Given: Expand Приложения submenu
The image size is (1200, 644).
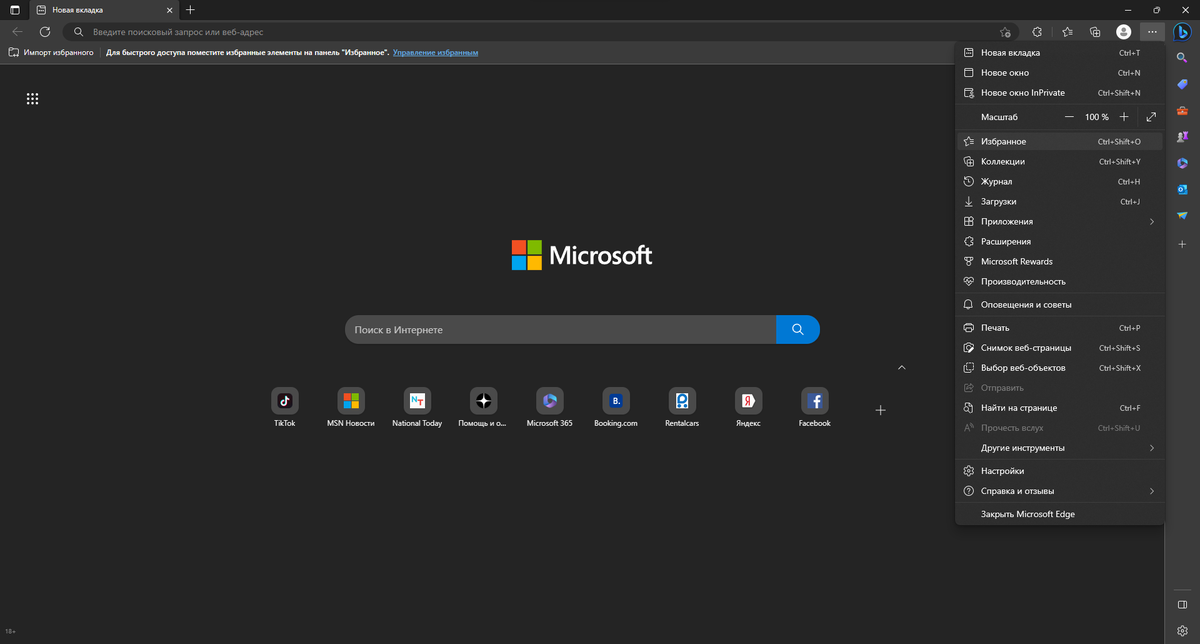Looking at the screenshot, I should tap(1060, 222).
